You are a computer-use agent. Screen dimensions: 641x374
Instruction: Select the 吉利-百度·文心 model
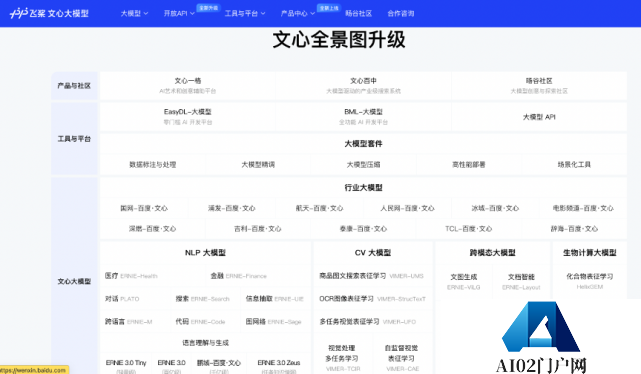(258, 229)
